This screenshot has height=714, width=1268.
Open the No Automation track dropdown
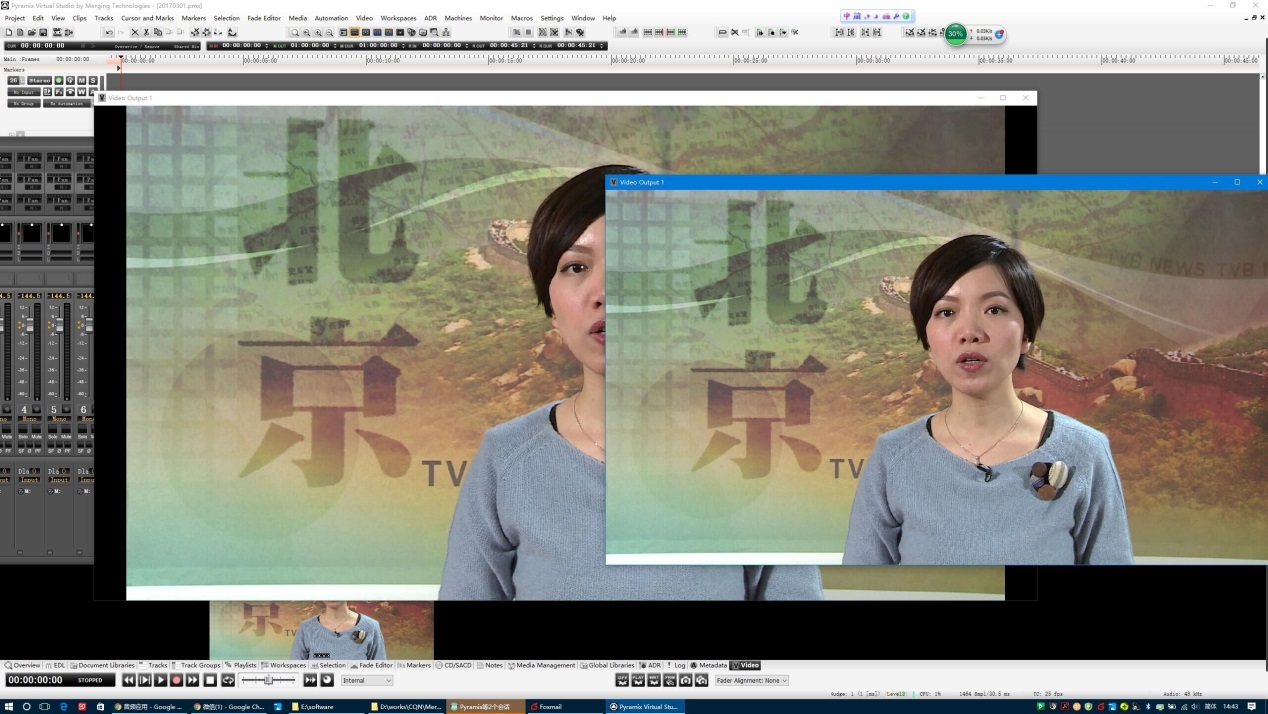(66, 103)
